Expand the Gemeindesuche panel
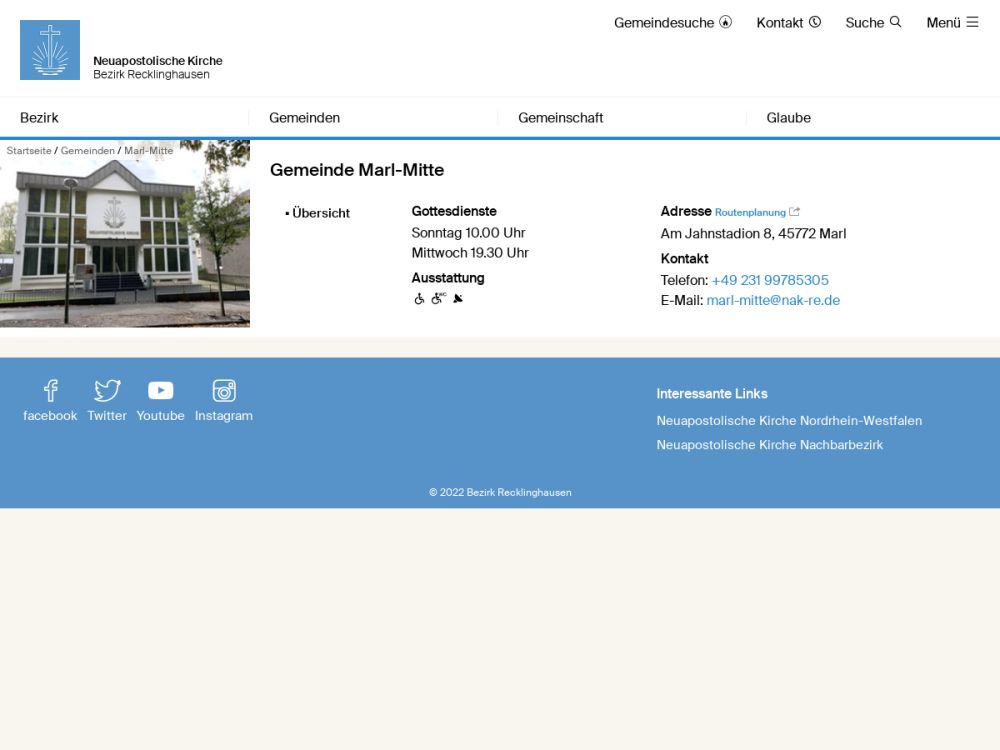The width and height of the screenshot is (1000, 750). click(x=672, y=22)
